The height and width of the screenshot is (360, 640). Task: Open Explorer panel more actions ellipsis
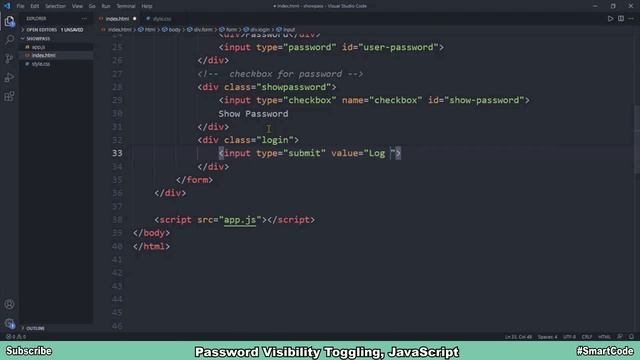pos(84,18)
